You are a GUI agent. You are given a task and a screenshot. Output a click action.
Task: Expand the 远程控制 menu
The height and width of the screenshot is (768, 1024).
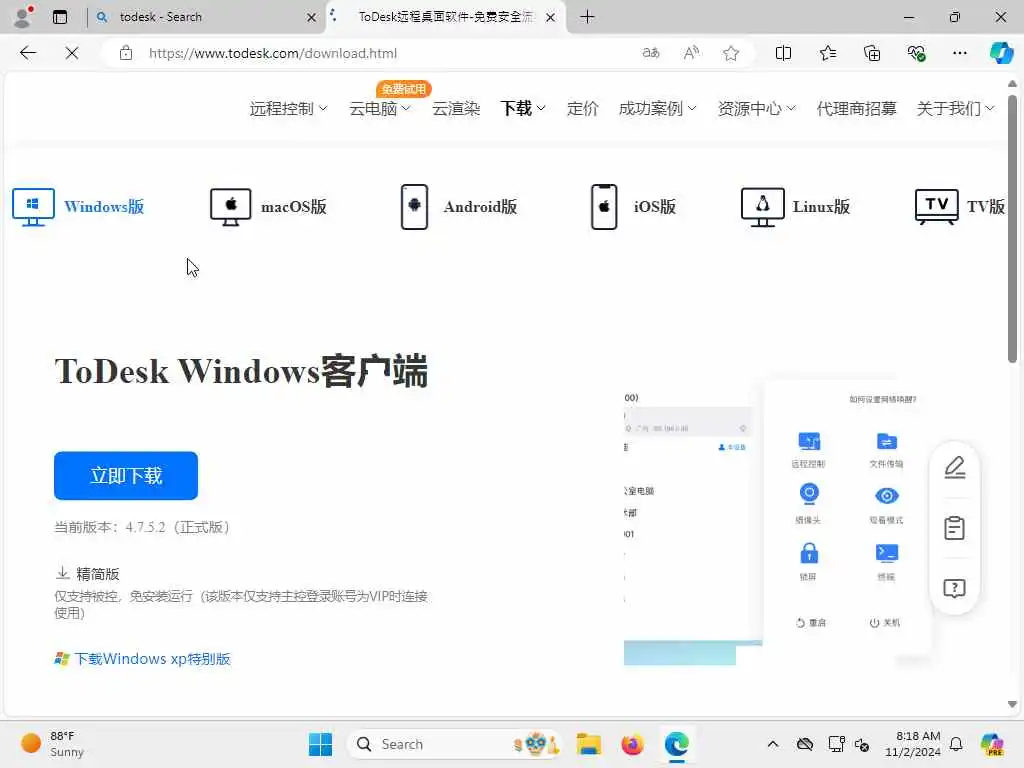click(x=288, y=108)
